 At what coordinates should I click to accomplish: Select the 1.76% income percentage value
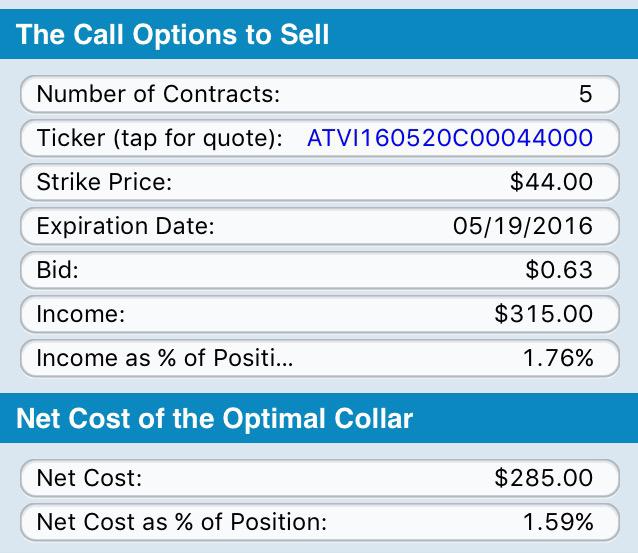[558, 358]
